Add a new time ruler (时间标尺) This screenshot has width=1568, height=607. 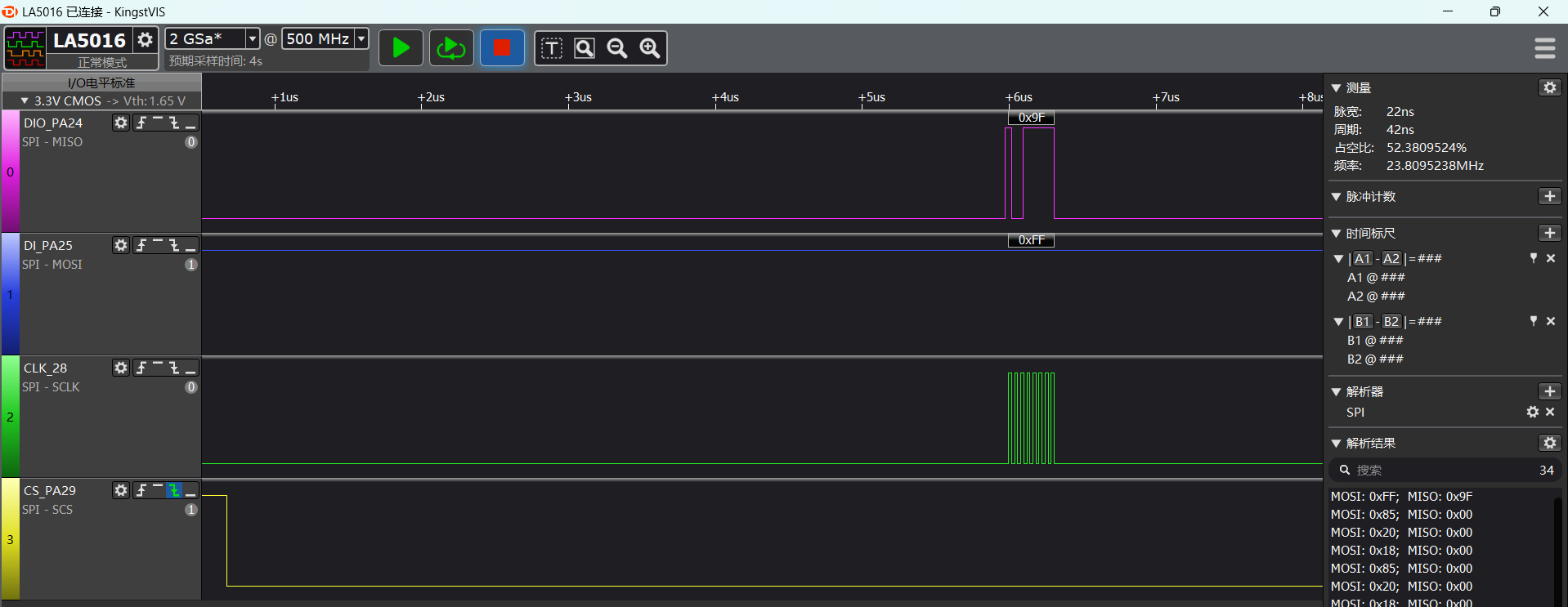pyautogui.click(x=1549, y=233)
